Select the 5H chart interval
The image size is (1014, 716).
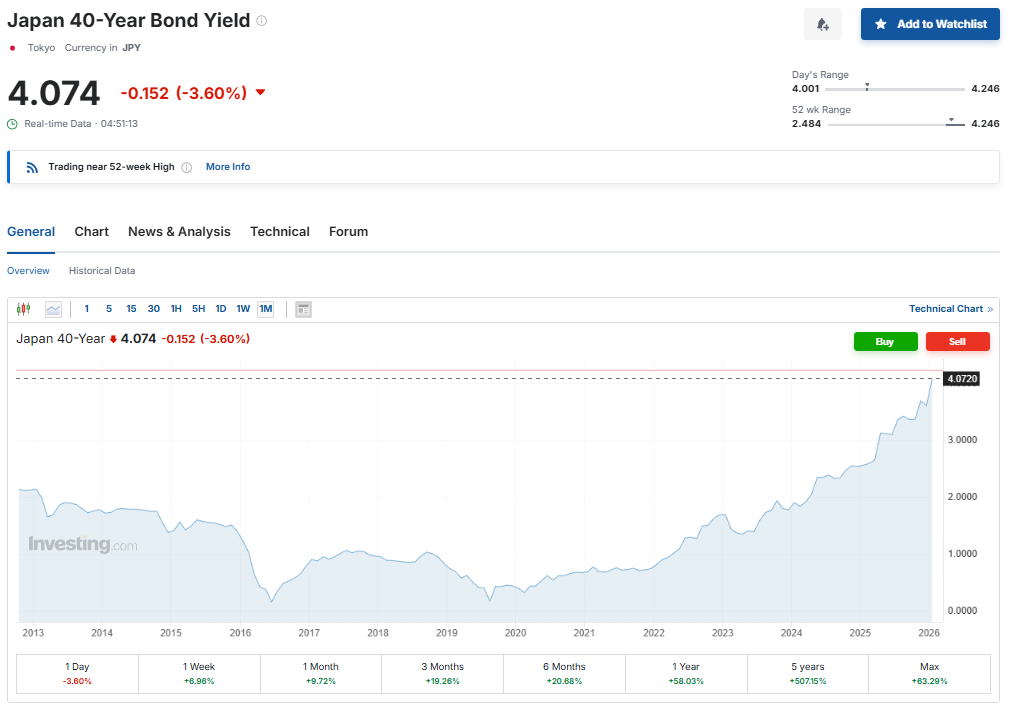click(x=198, y=309)
